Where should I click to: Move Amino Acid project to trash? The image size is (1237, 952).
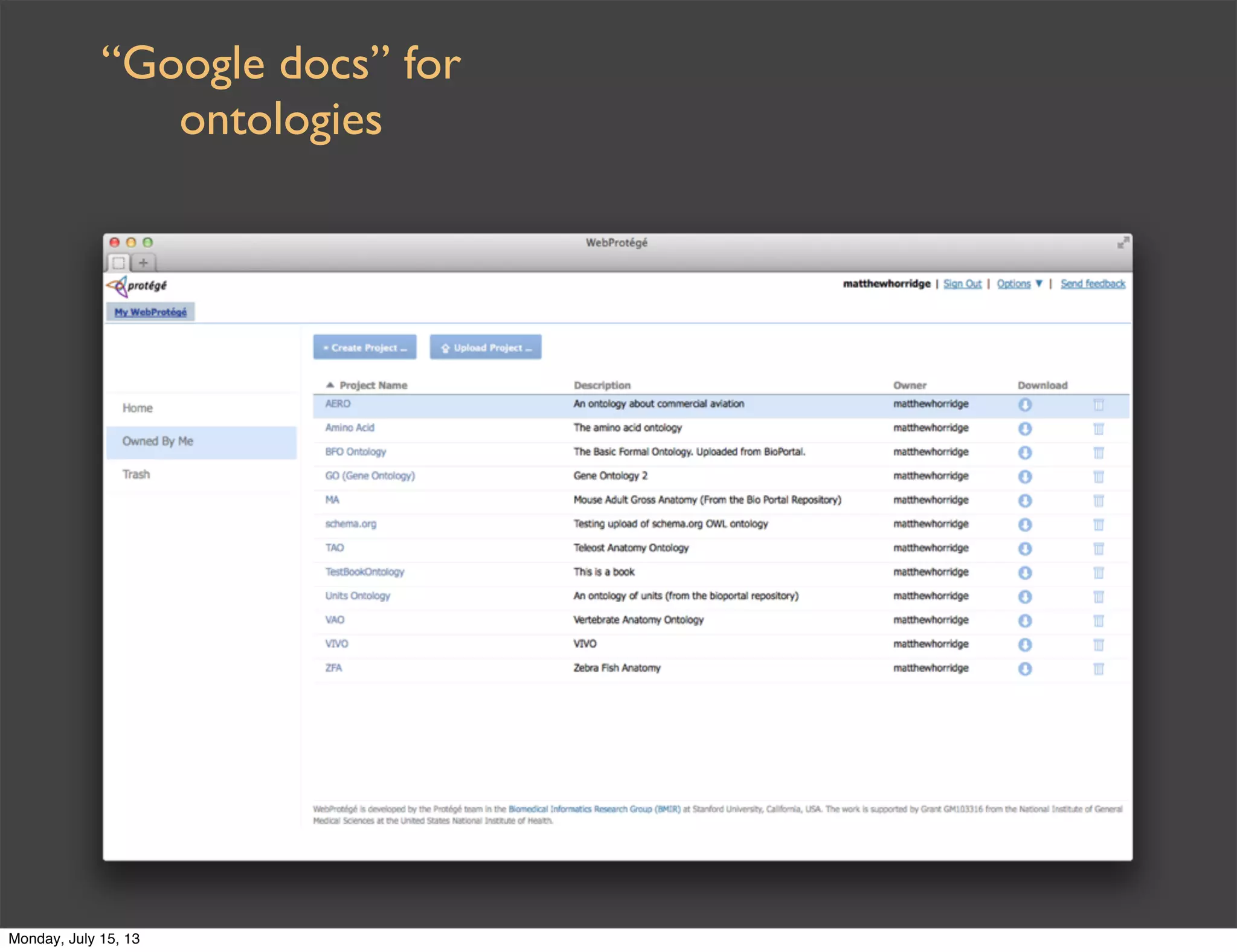pos(1099,429)
